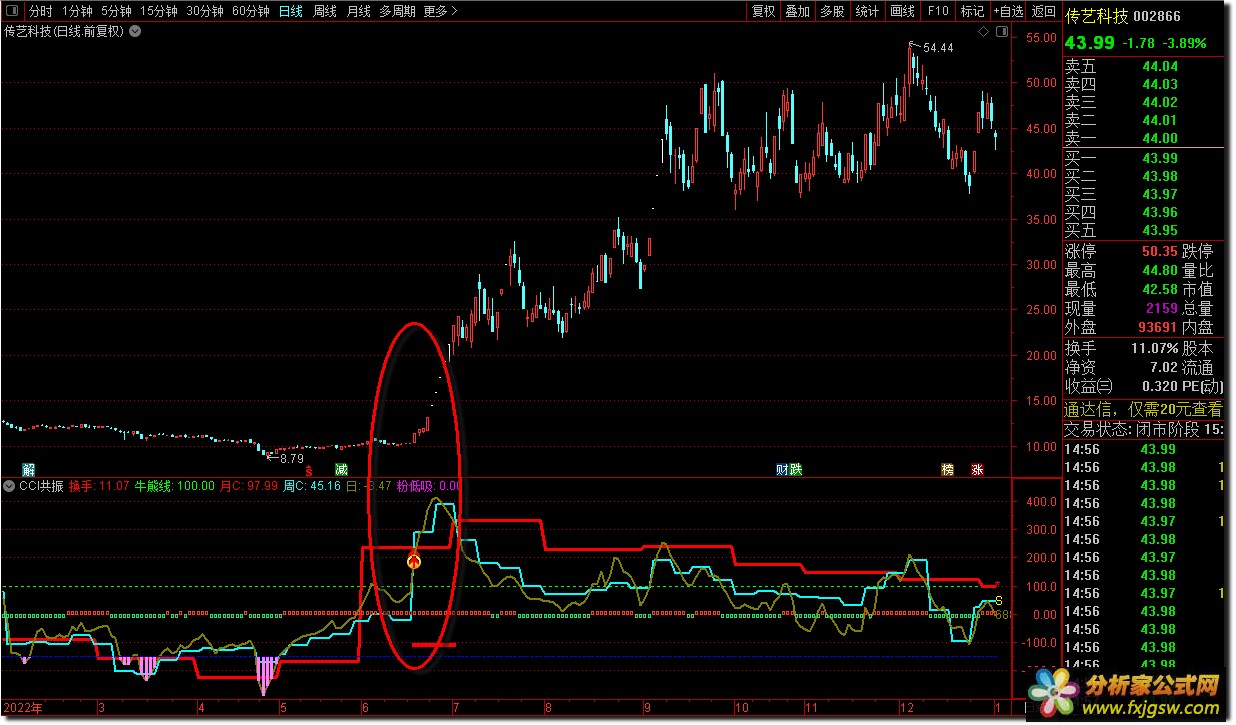Image resolution: width=1236 pixels, height=725 pixels.
Task: Click the window layout icon beside the diamond icon
Action: pos(1001,32)
